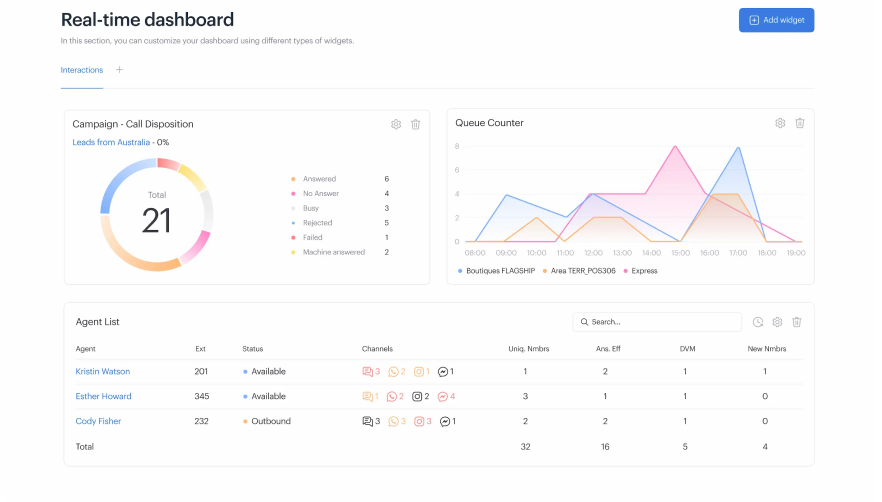
Task: Click Esther Howard's Instagram channel icon
Action: click(x=419, y=397)
